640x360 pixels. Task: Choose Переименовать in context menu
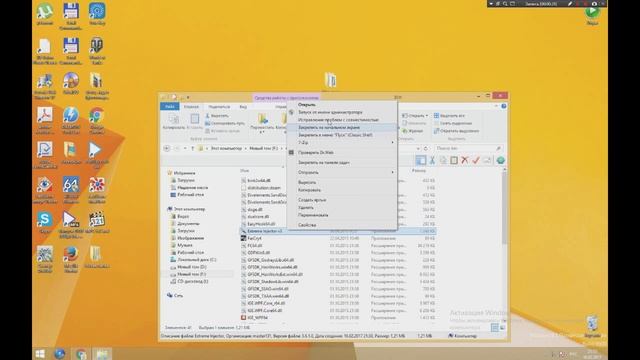point(342,215)
